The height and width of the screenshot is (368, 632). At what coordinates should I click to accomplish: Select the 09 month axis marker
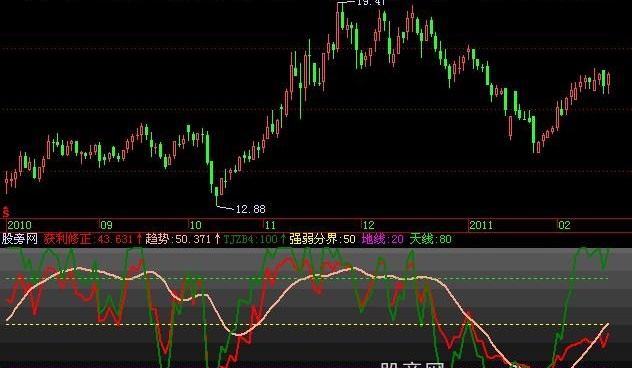pos(106,225)
